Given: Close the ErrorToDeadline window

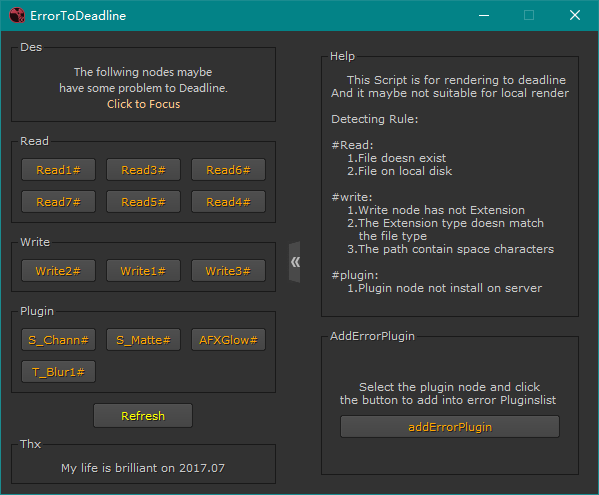Looking at the screenshot, I should click(575, 15).
